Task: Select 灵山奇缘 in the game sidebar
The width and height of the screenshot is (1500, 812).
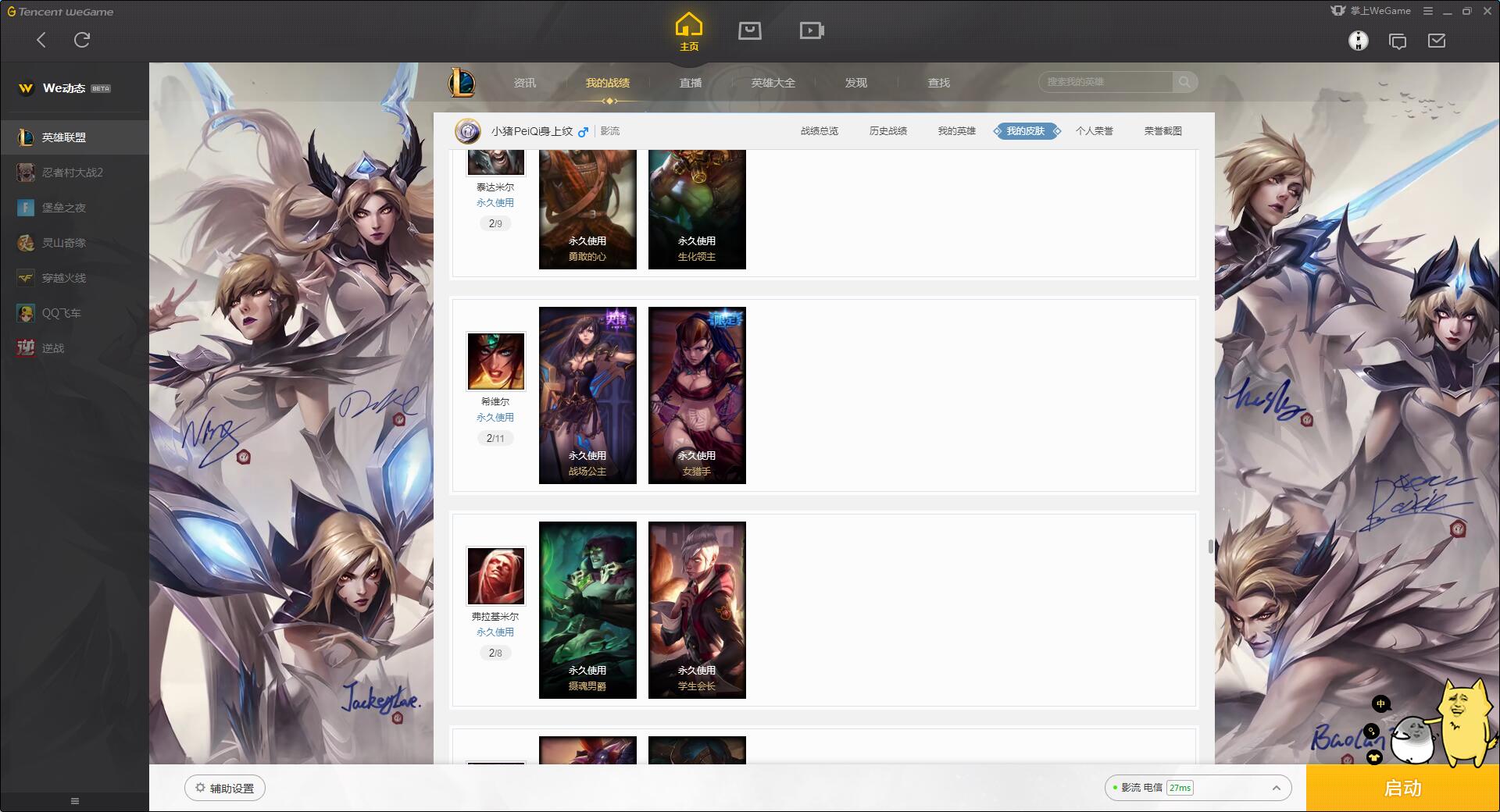Action: click(74, 243)
